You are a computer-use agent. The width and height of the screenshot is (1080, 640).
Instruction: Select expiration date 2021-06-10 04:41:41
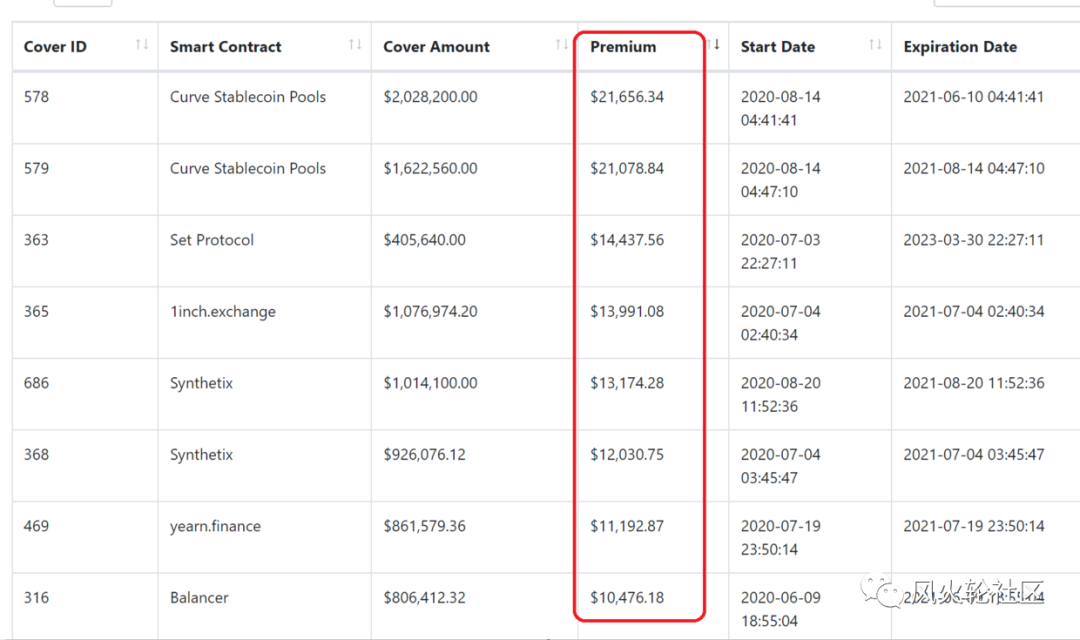[x=974, y=97]
